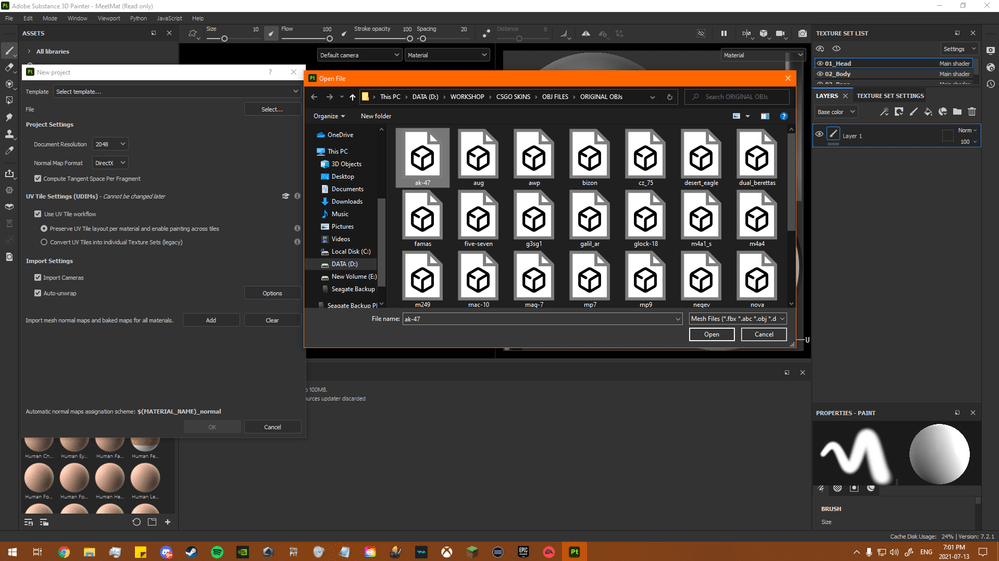Open the File menu
The width and height of the screenshot is (999, 561).
[x=9, y=18]
